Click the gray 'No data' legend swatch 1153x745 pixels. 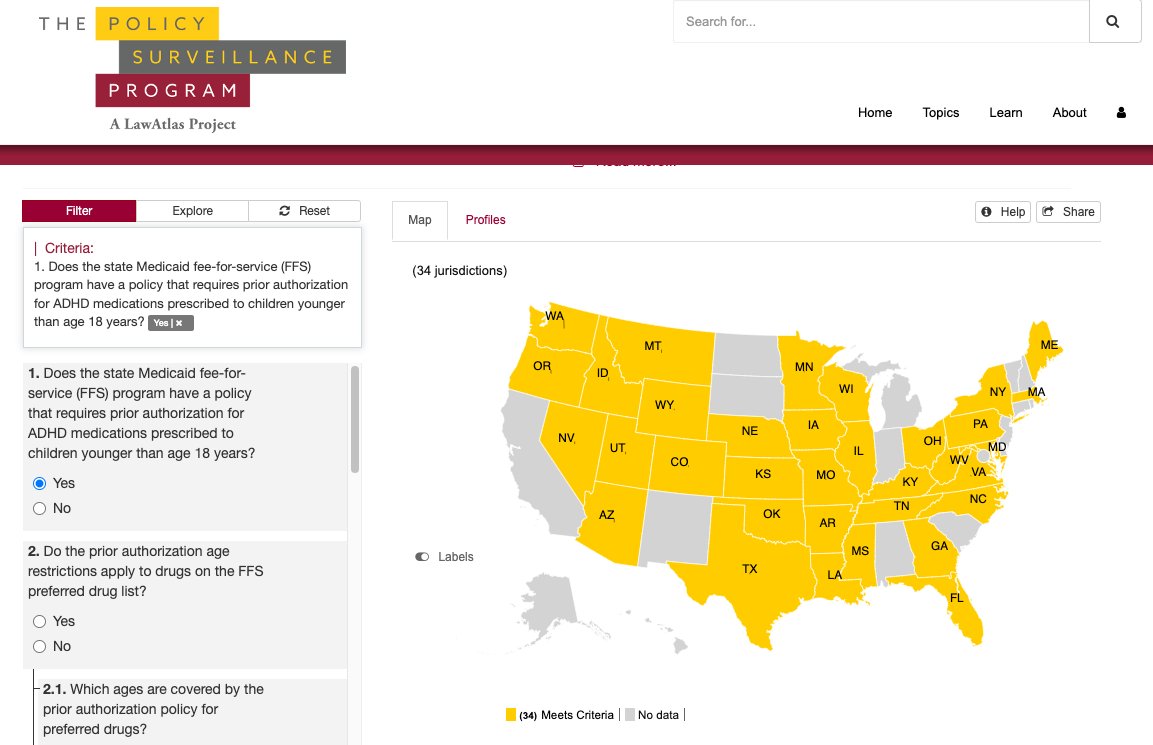[629, 715]
